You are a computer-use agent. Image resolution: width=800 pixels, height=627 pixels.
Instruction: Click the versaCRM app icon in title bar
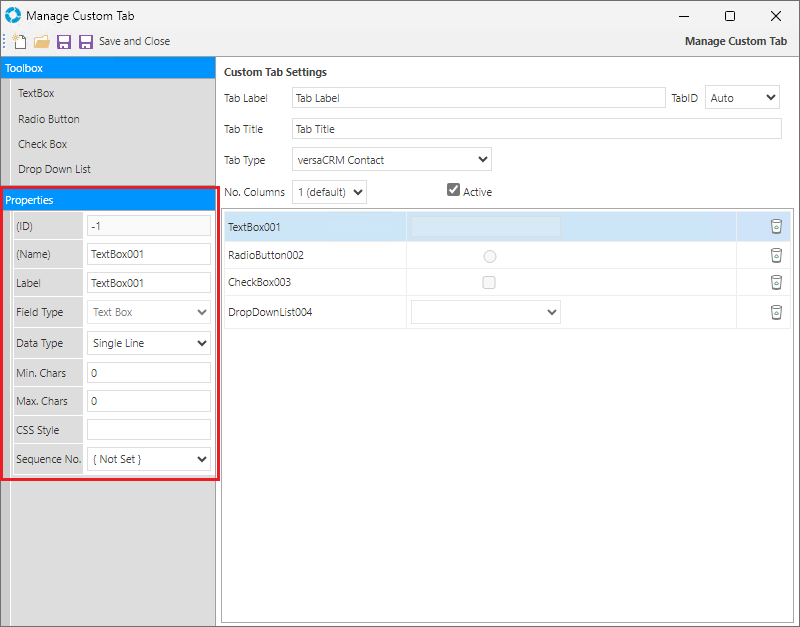tap(14, 16)
